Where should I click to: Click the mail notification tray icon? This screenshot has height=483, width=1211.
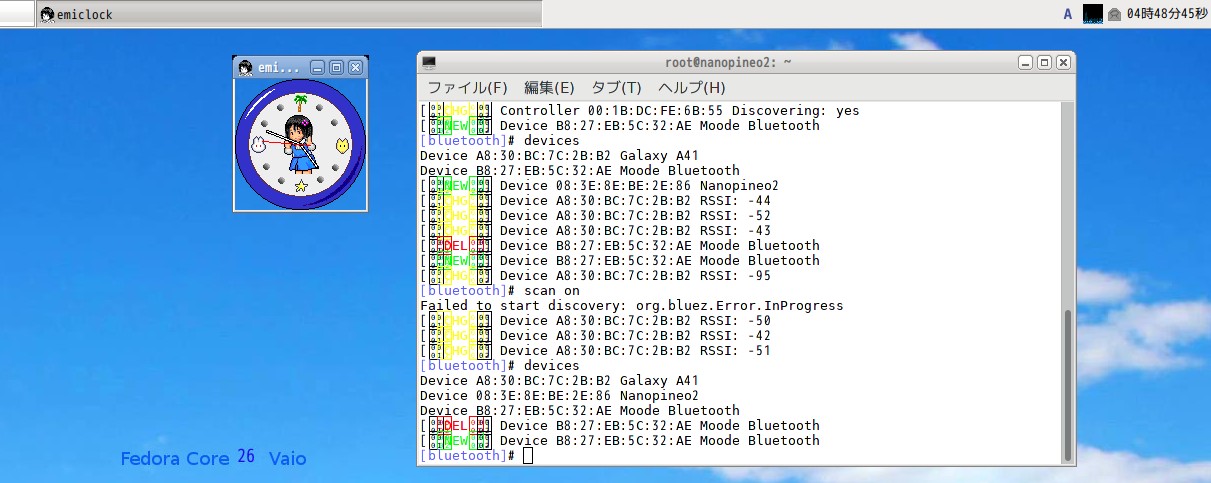pyautogui.click(x=1114, y=14)
